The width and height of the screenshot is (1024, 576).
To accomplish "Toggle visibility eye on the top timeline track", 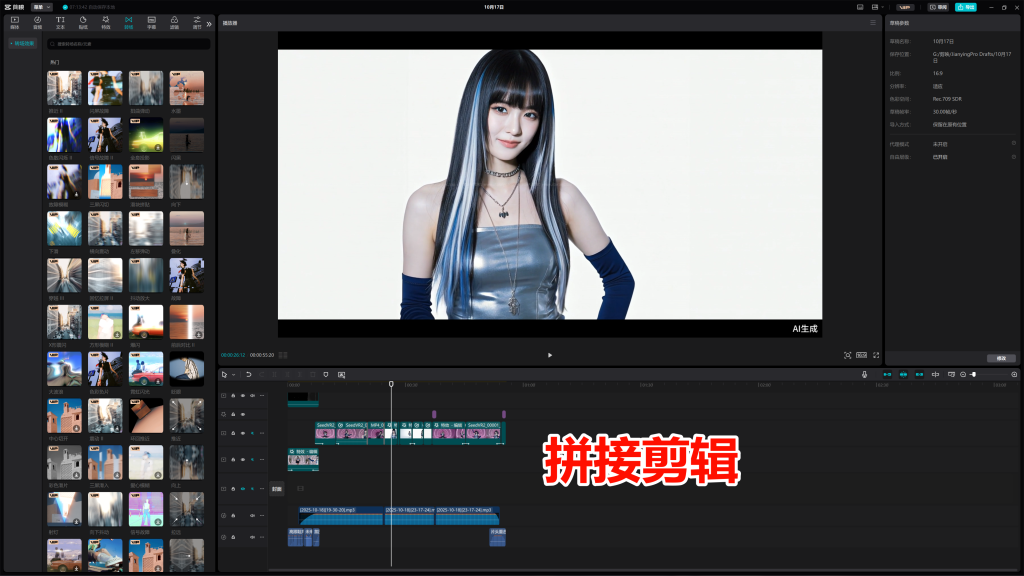I will 242,396.
